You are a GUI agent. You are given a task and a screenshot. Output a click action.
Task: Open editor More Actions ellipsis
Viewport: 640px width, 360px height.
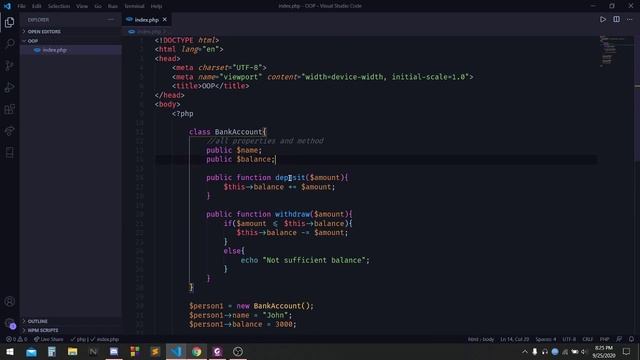pos(630,19)
